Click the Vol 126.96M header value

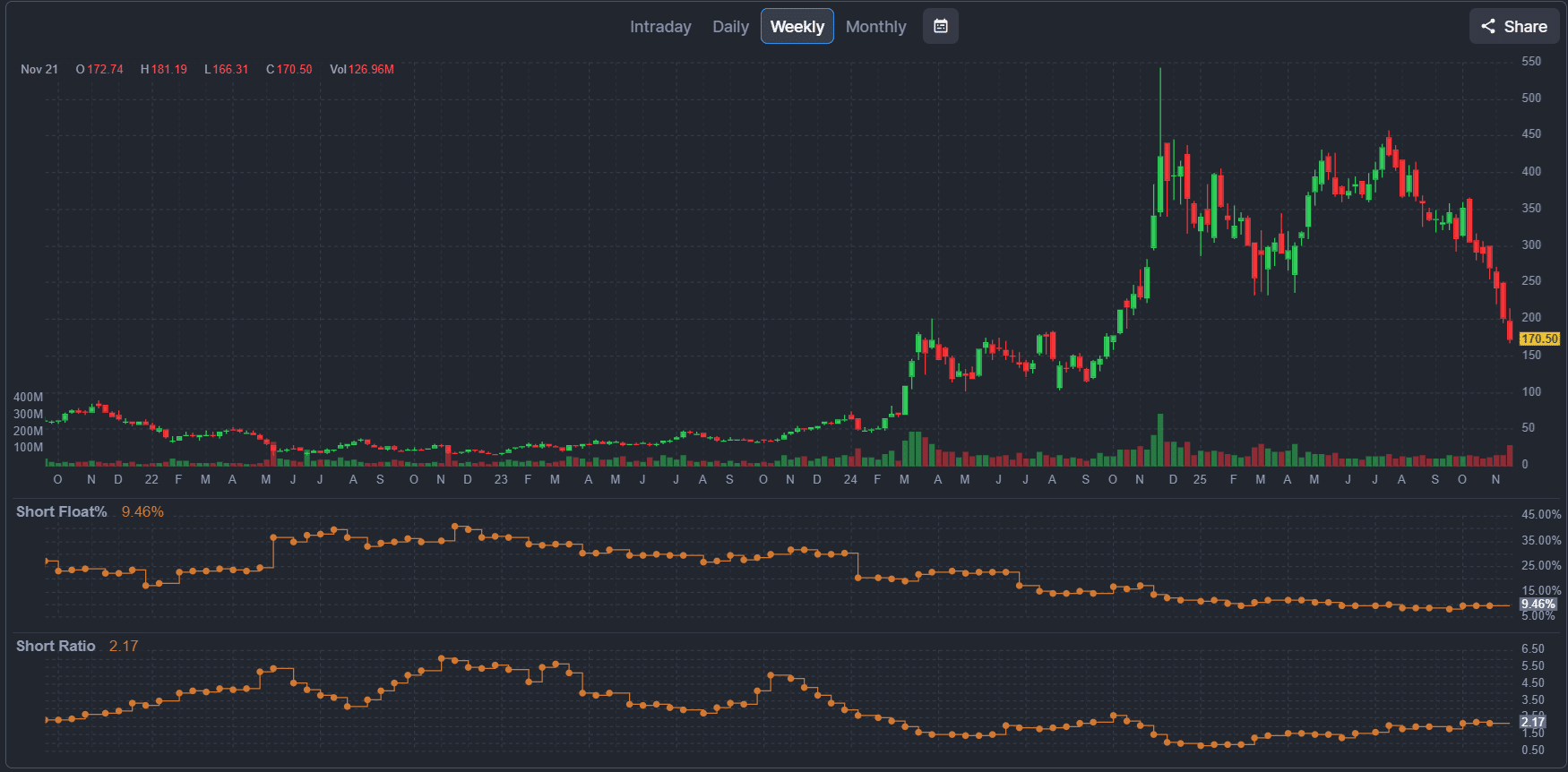(x=362, y=69)
